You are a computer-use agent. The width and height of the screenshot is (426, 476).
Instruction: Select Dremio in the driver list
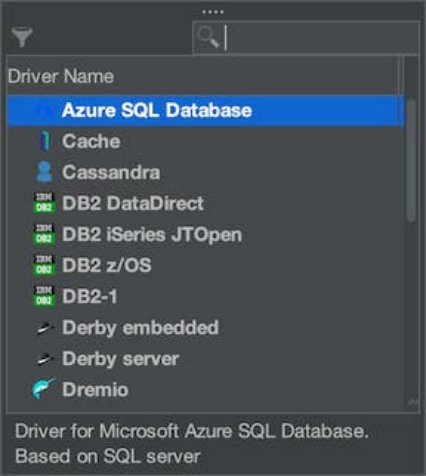click(205, 389)
